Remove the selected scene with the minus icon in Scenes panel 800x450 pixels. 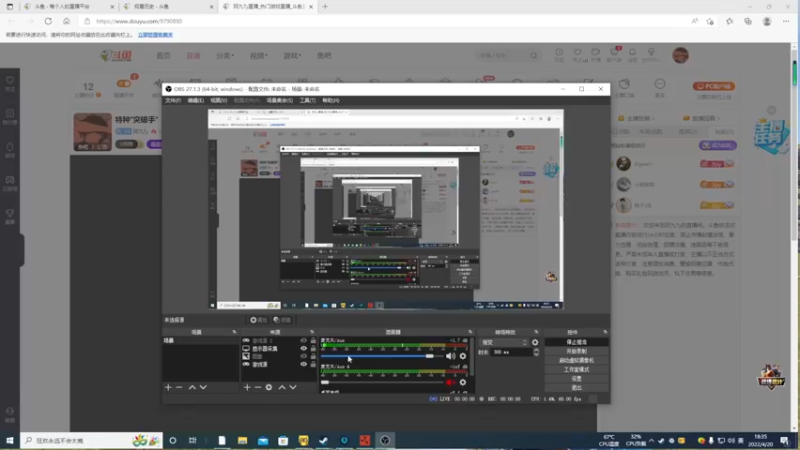pos(179,387)
